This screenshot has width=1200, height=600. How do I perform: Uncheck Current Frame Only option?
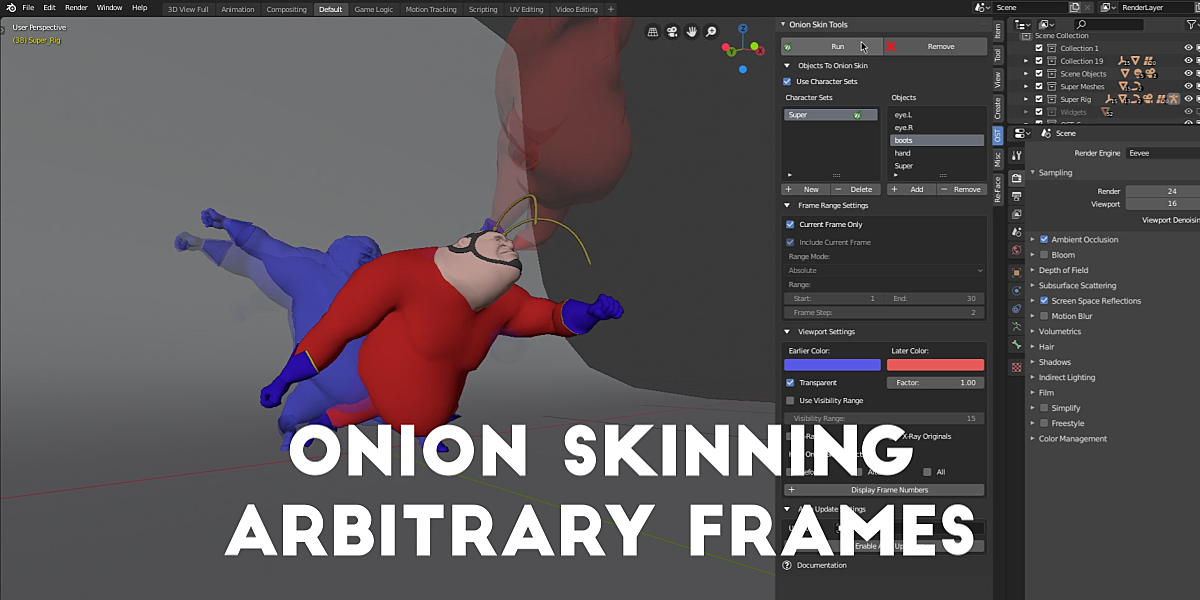(x=790, y=224)
